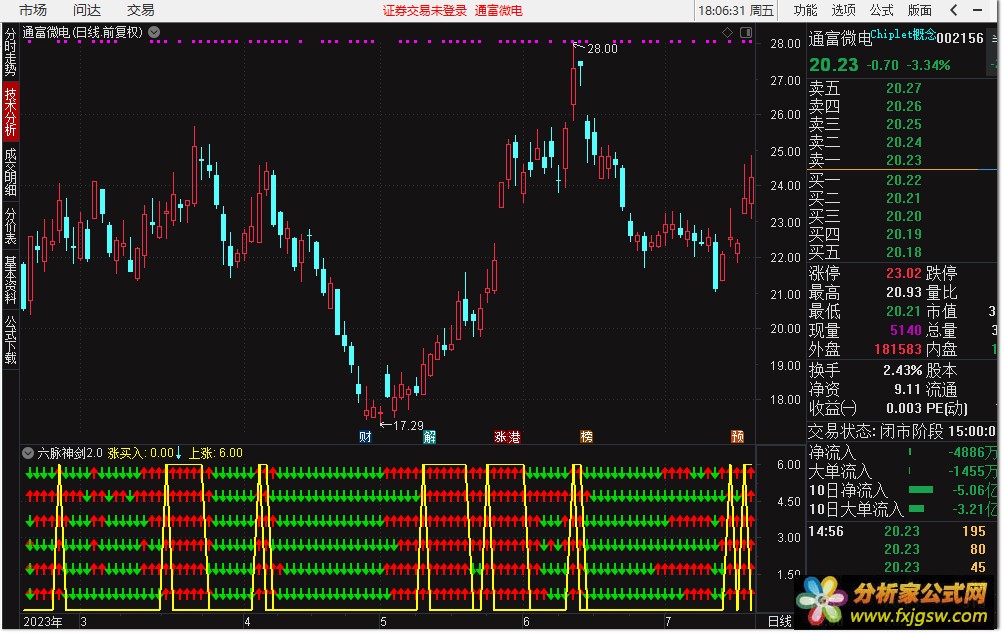Click the 买一 price 20.22
The width and height of the screenshot is (1004, 633).
[x=903, y=180]
